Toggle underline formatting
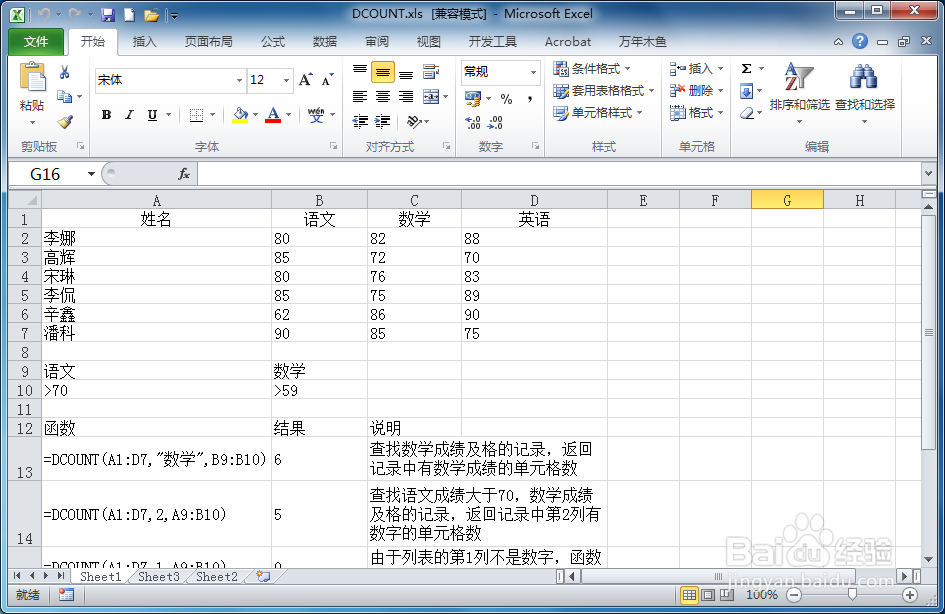The image size is (945, 614). (x=149, y=115)
